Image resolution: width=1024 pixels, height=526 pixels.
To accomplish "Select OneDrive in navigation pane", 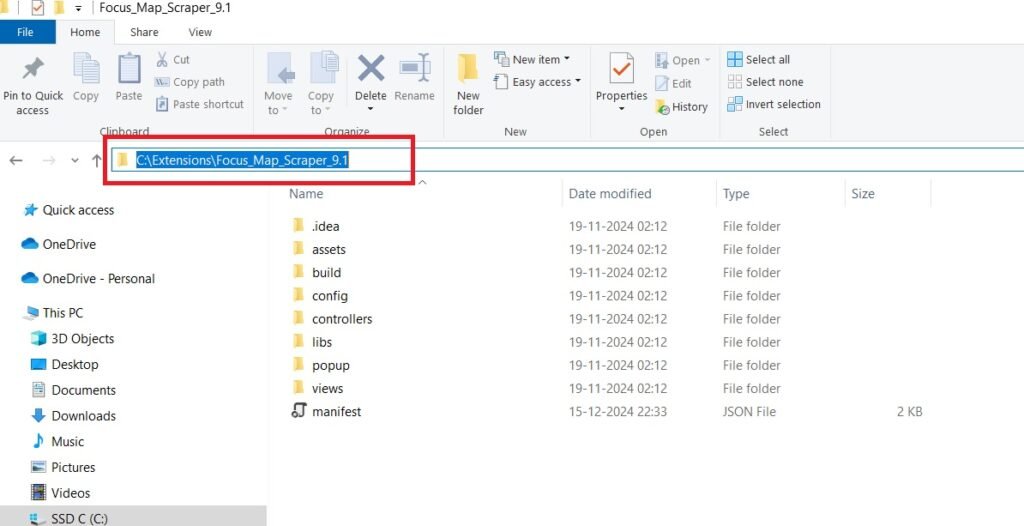I will click(59, 244).
